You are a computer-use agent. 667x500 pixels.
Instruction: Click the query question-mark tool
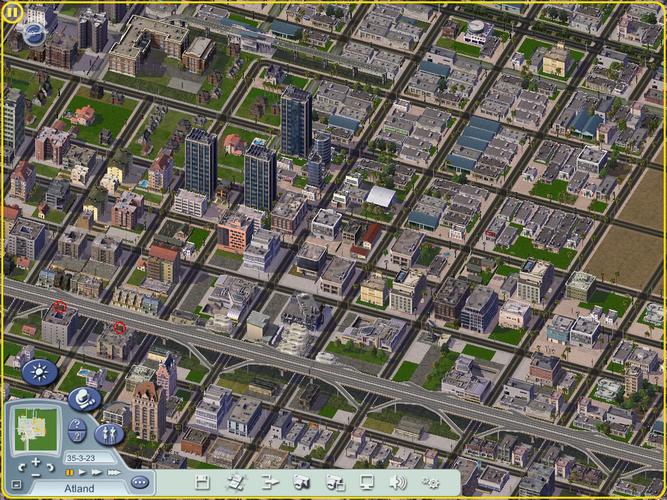point(77,430)
